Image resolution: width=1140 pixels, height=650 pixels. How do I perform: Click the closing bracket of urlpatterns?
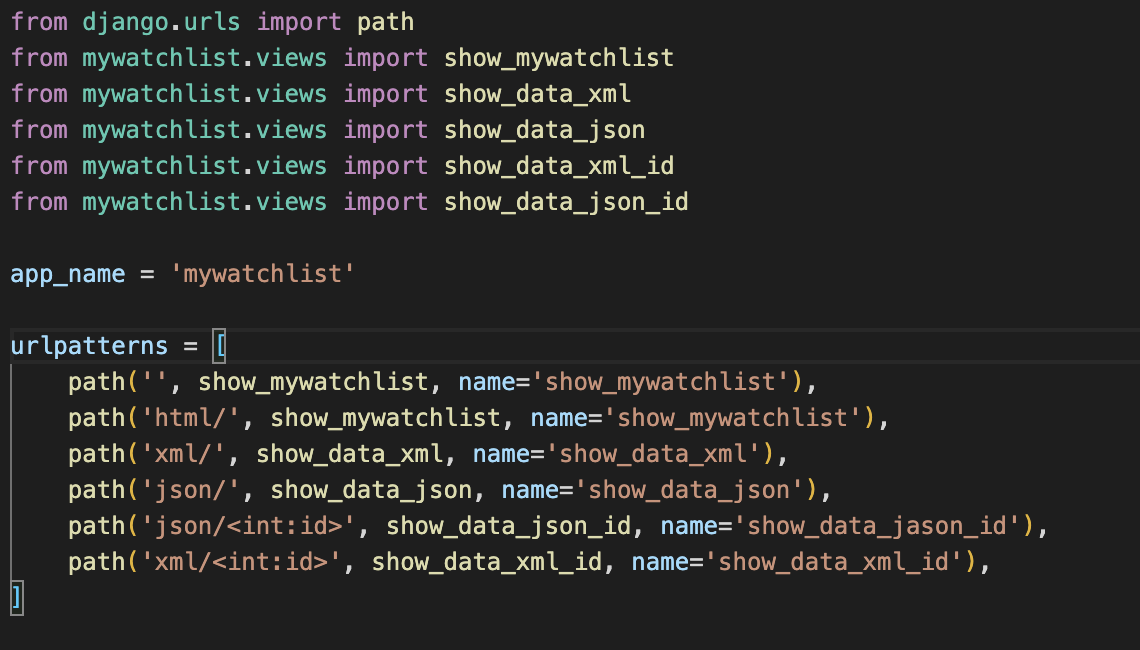[x=15, y=597]
